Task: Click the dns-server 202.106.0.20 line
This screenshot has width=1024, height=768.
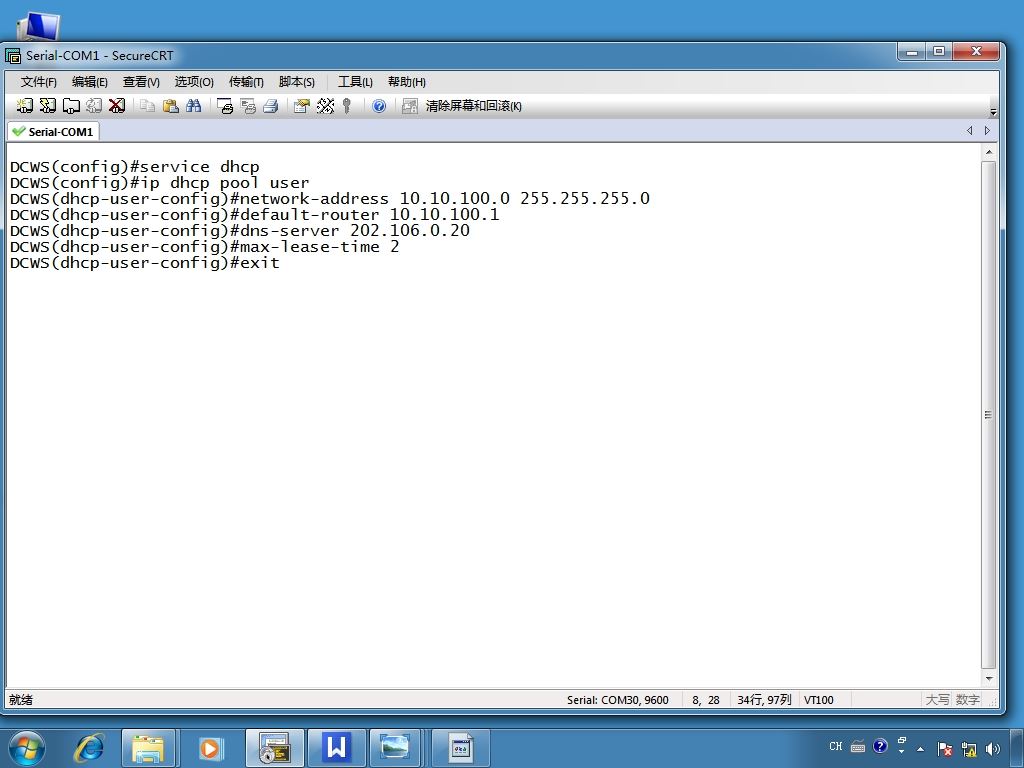Action: (x=240, y=231)
